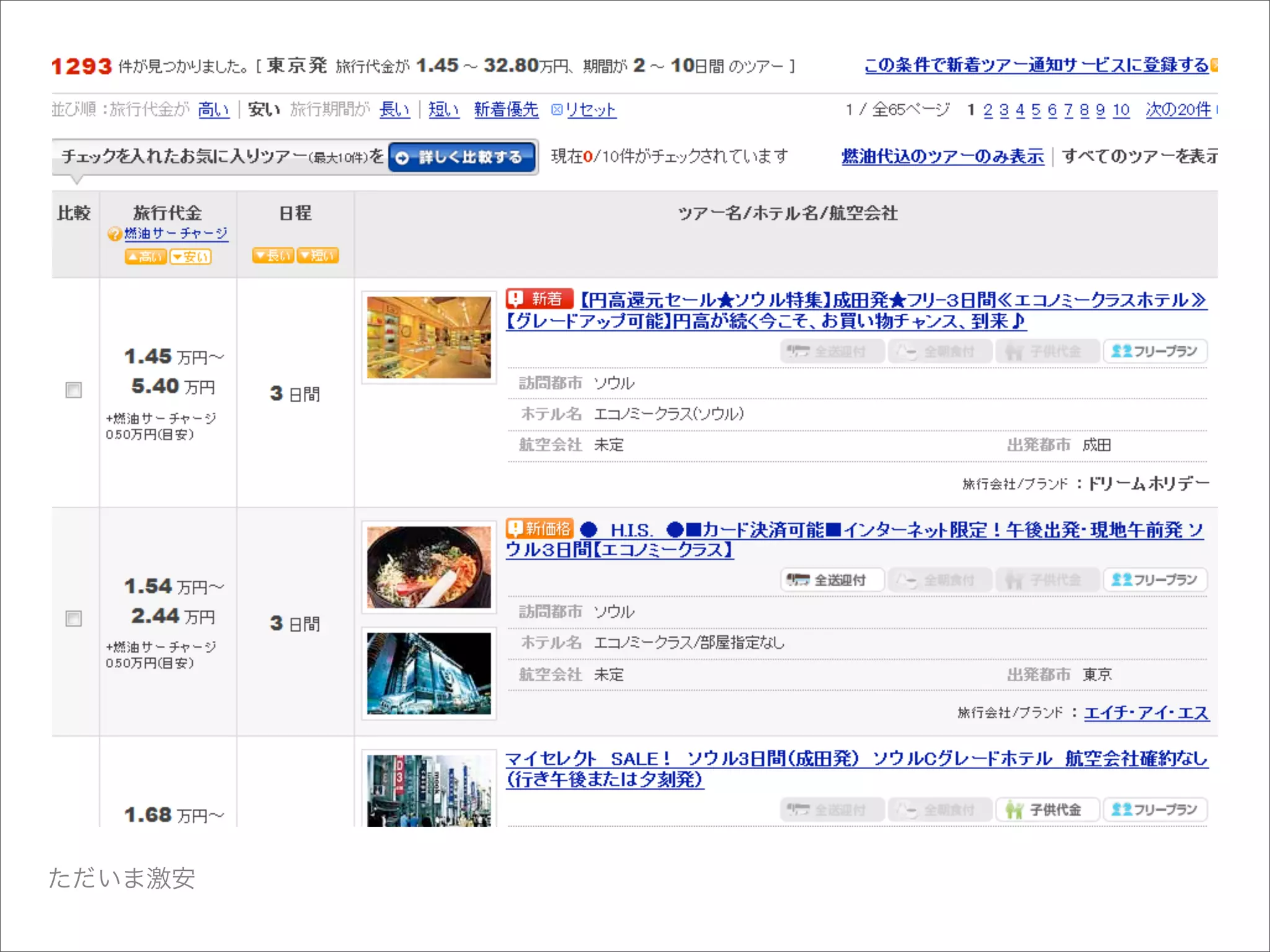1270x952 pixels.
Task: Click the 安い price sort arrow button
Action: (191, 257)
